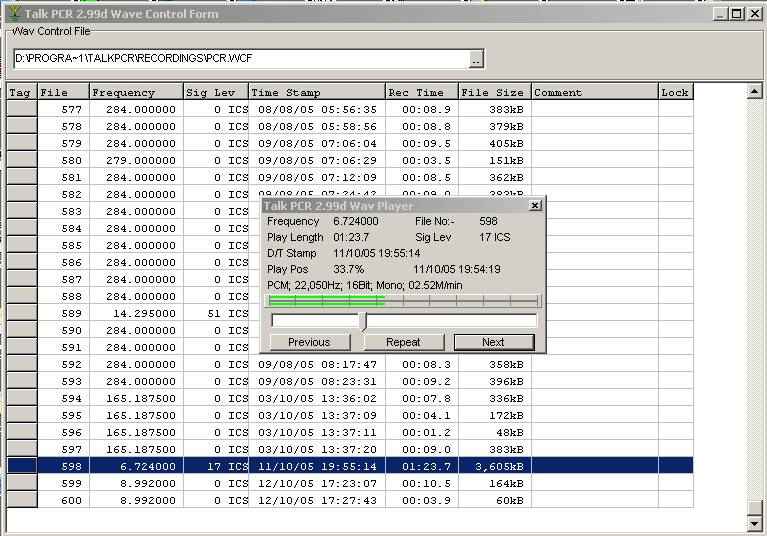The width and height of the screenshot is (767, 536).
Task: Click the Sig Lev column header
Action: coord(216,92)
